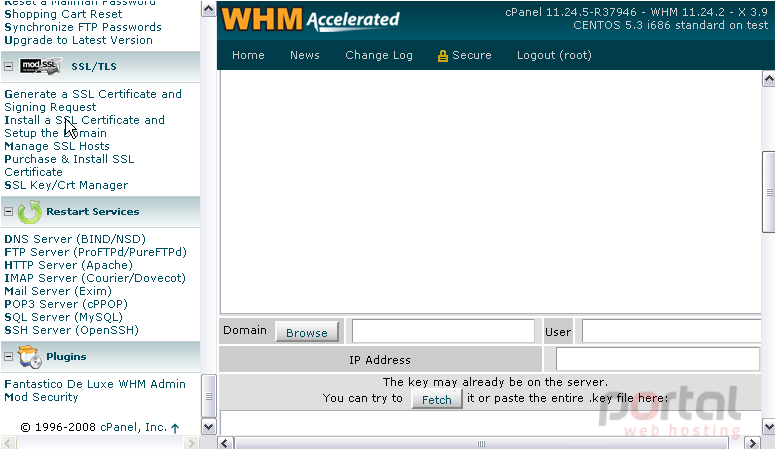Click the padlock icon beside Secure

(442, 55)
